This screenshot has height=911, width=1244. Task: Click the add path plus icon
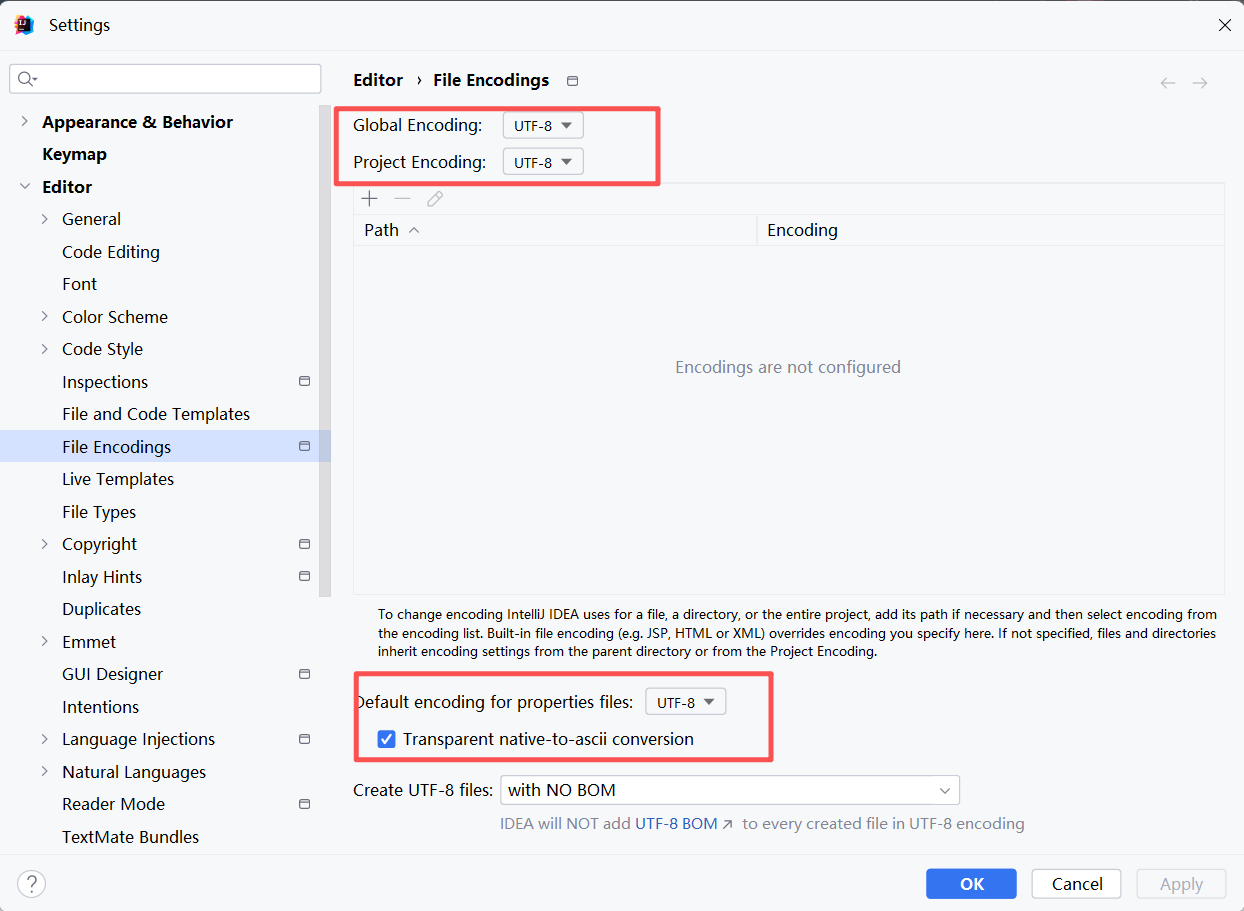tap(369, 199)
